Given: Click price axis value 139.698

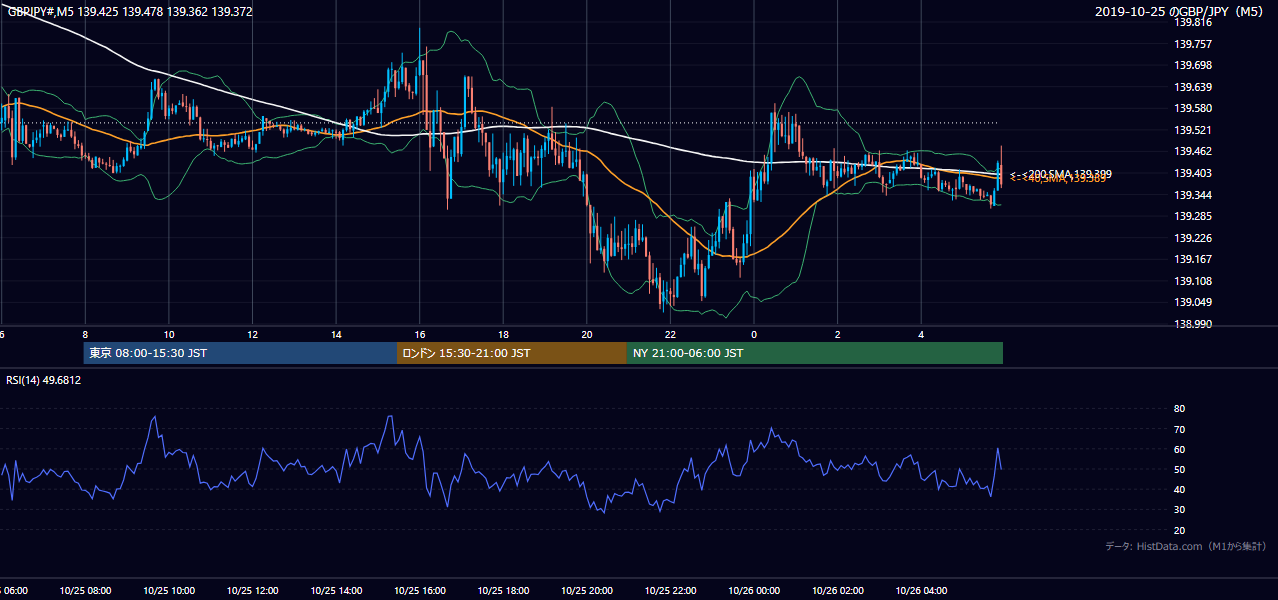Looking at the screenshot, I should [x=1192, y=65].
